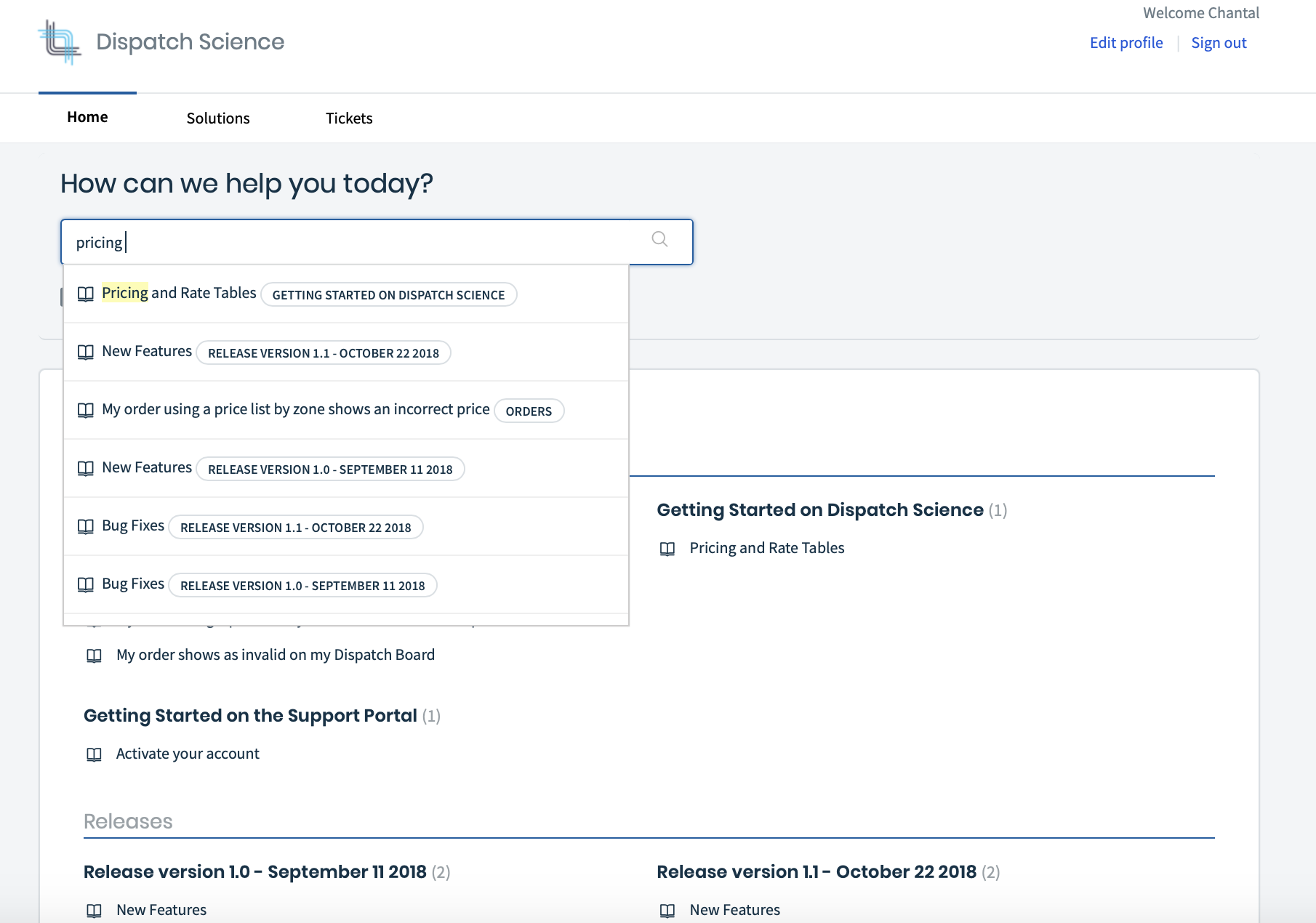Click book icon beside New Features version 1.0 suggestion
Screen dimensions: 1316x923
(x=86, y=468)
